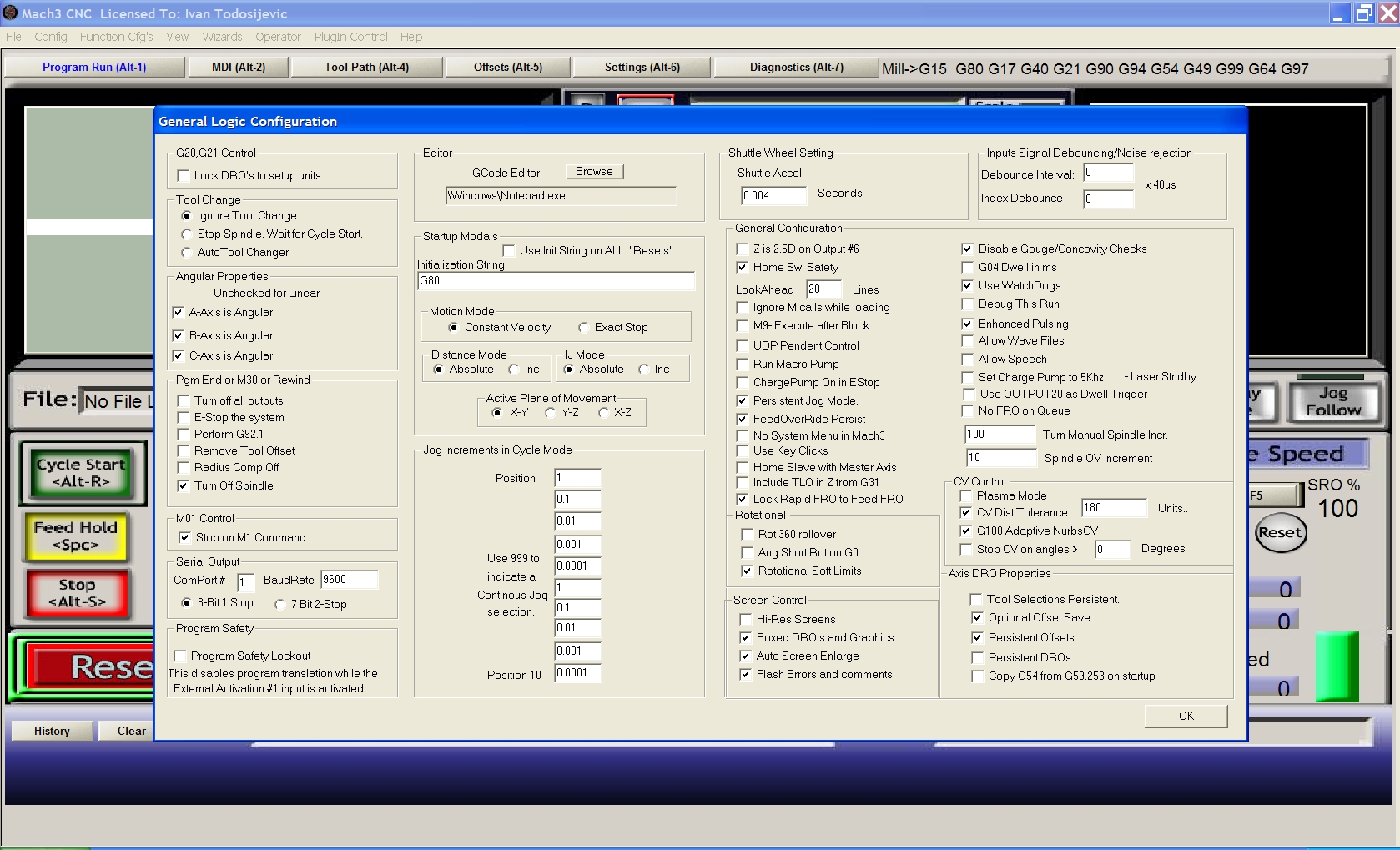Click the Debounce Interval field

coord(1108,174)
